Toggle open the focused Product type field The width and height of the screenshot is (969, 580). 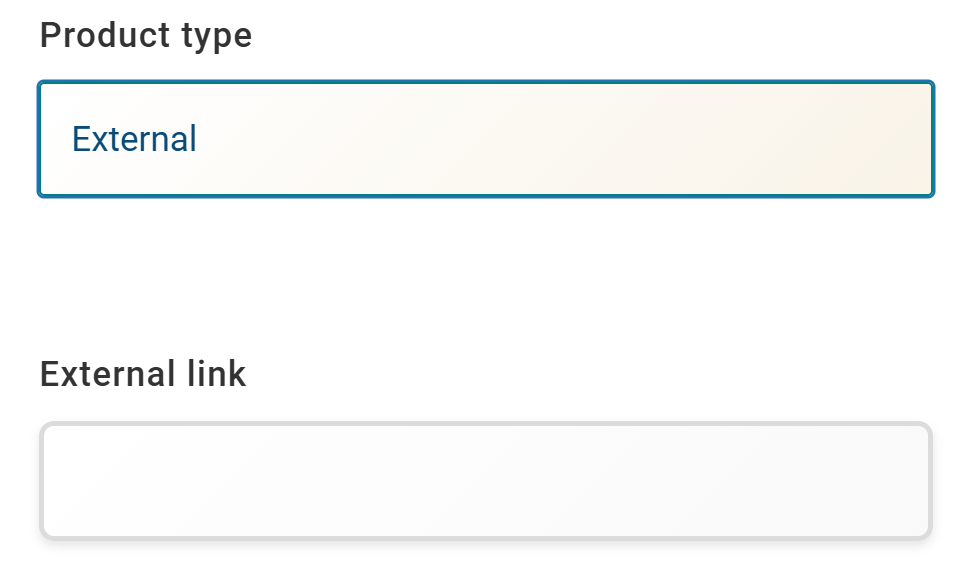tap(486, 139)
